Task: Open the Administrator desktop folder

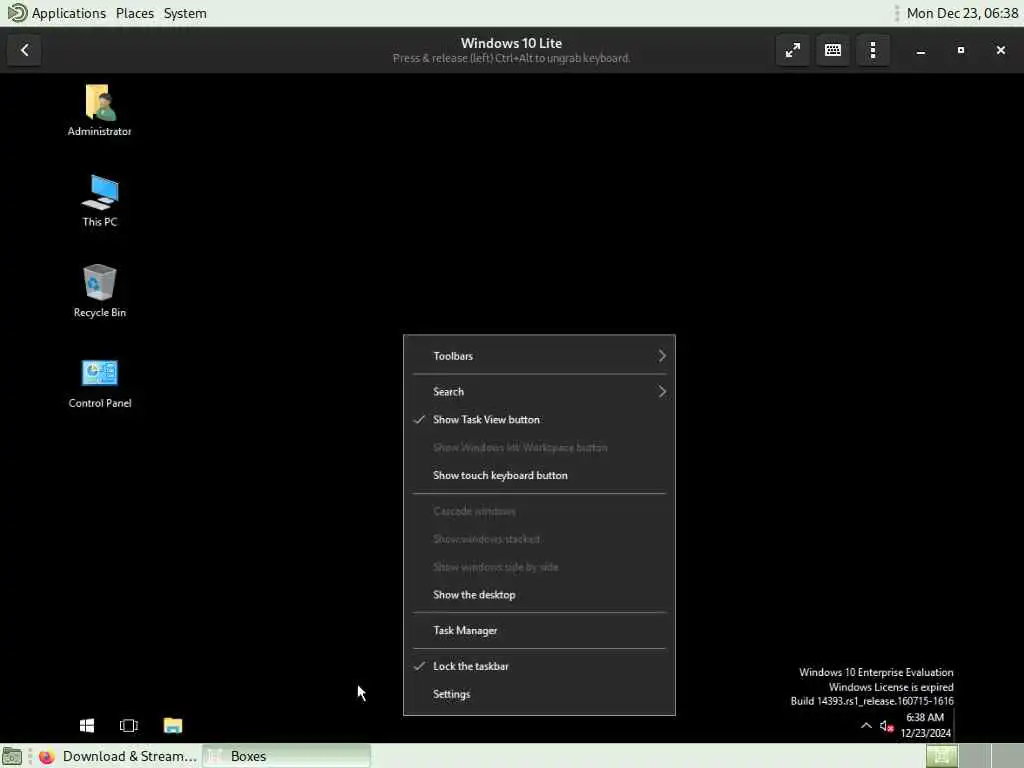Action: coord(99,110)
